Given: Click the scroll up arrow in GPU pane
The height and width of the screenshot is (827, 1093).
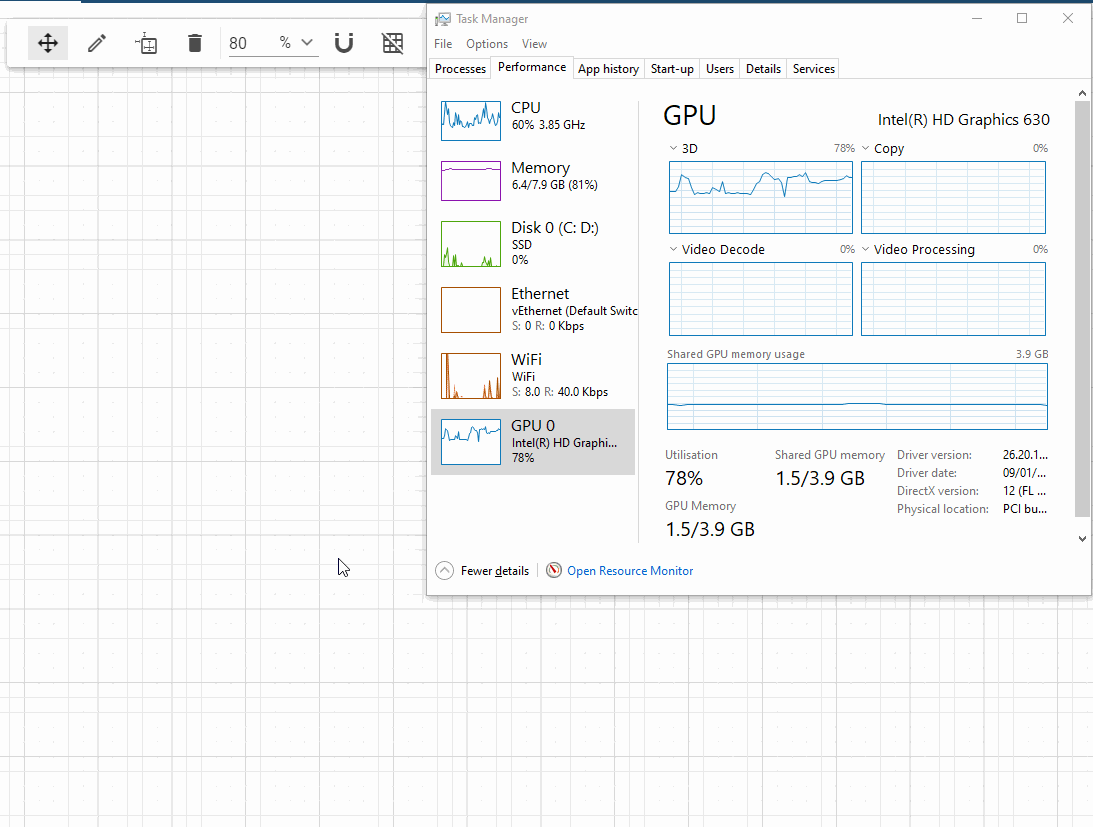Looking at the screenshot, I should point(1082,93).
